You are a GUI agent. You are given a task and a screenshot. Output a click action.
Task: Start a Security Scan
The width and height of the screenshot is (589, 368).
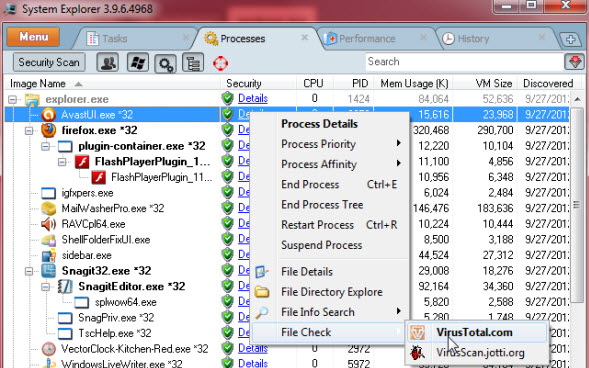pyautogui.click(x=49, y=62)
